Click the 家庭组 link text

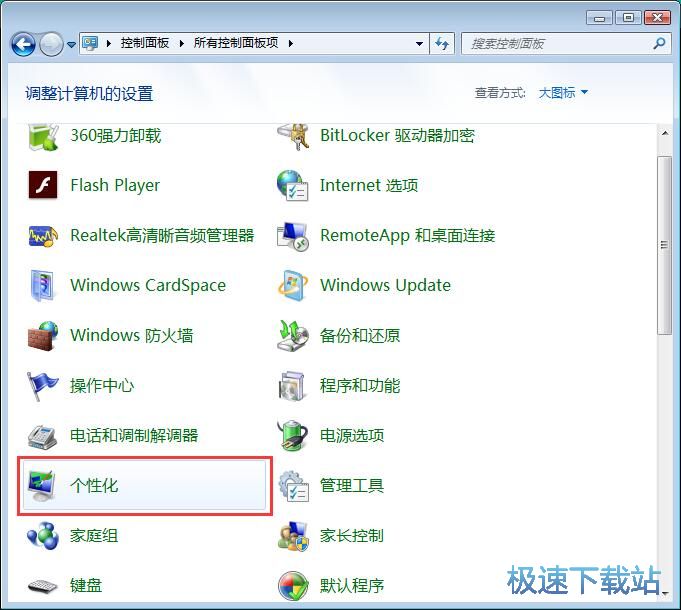click(94, 536)
